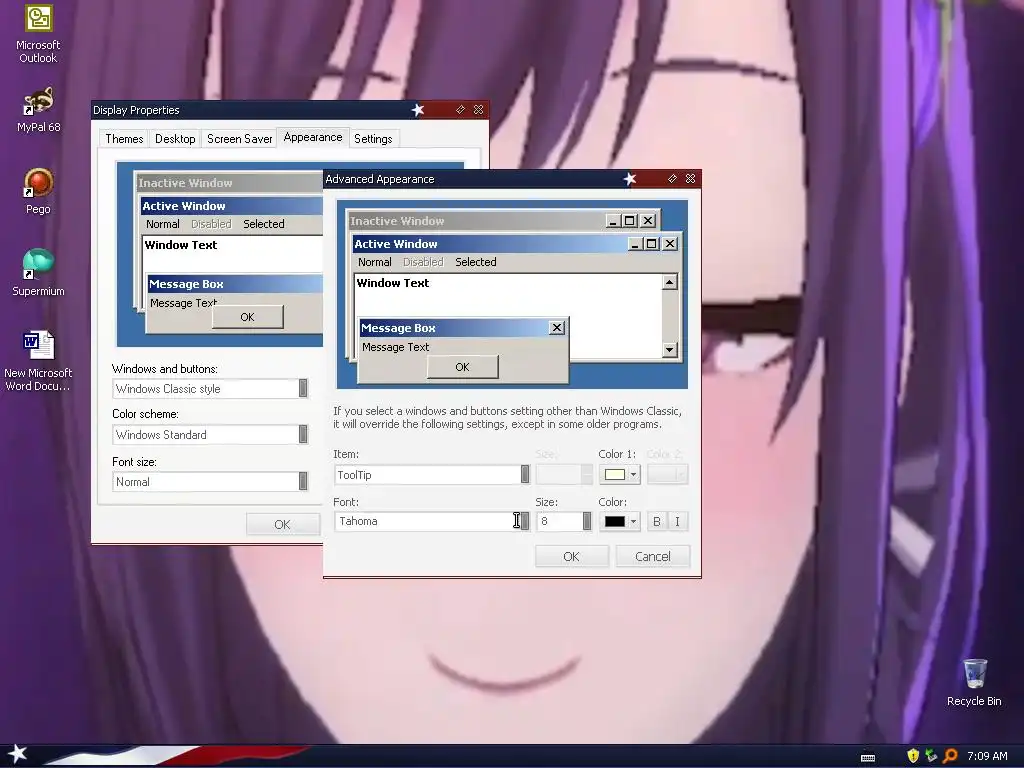This screenshot has width=1024, height=768.
Task: Switch to the Desktop tab
Action: click(x=175, y=138)
